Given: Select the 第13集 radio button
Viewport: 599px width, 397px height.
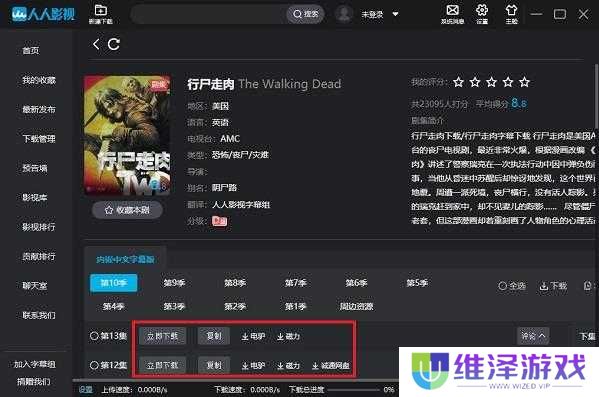Looking at the screenshot, I should point(94,336).
